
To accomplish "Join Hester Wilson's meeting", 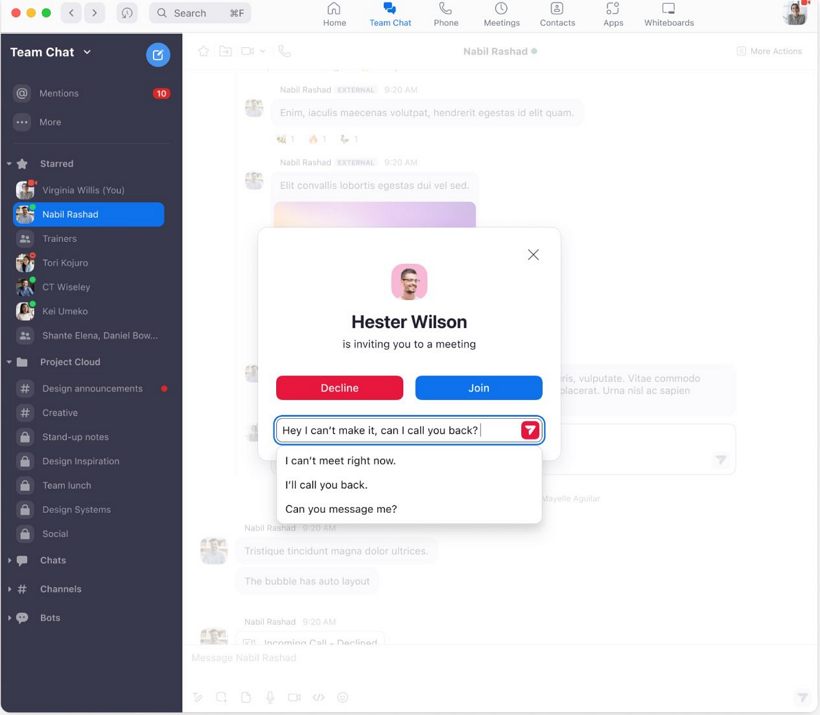I will tap(479, 388).
